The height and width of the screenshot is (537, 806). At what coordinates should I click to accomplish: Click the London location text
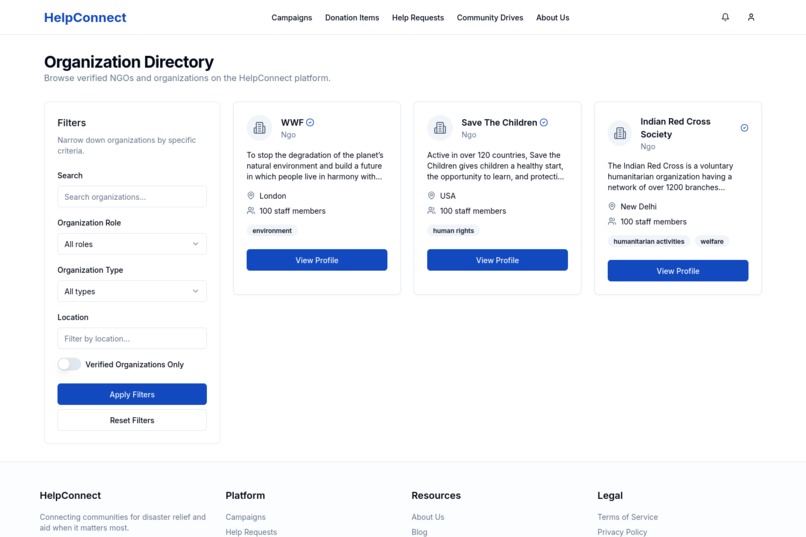coord(272,196)
